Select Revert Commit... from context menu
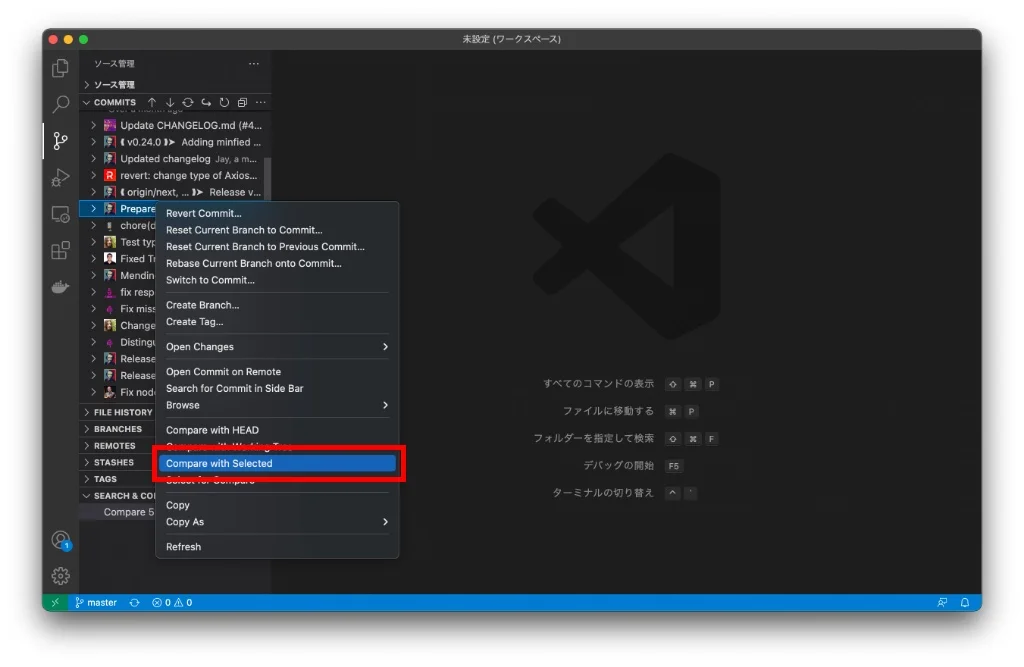 click(204, 213)
